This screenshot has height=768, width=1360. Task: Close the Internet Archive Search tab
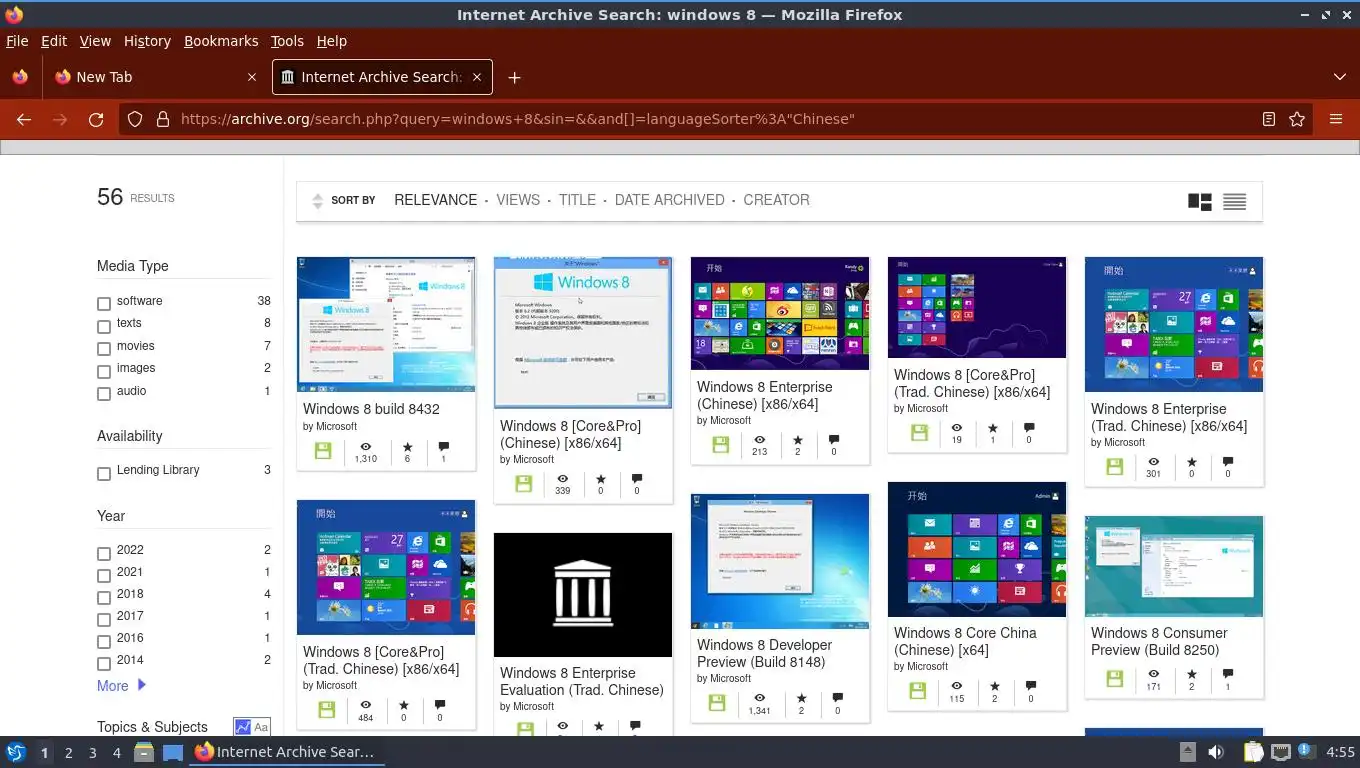[477, 77]
